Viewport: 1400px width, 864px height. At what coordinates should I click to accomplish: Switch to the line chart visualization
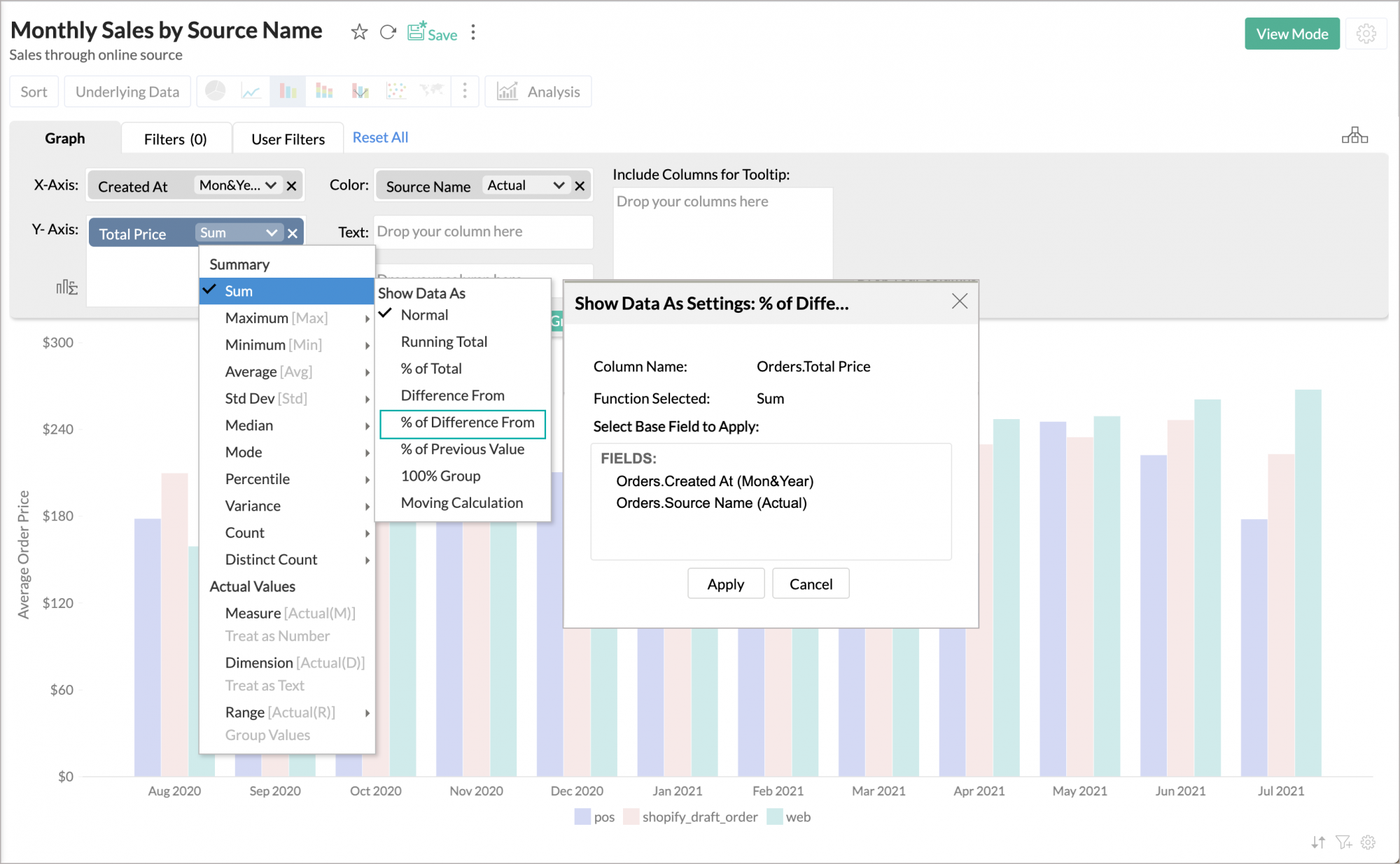tap(251, 91)
